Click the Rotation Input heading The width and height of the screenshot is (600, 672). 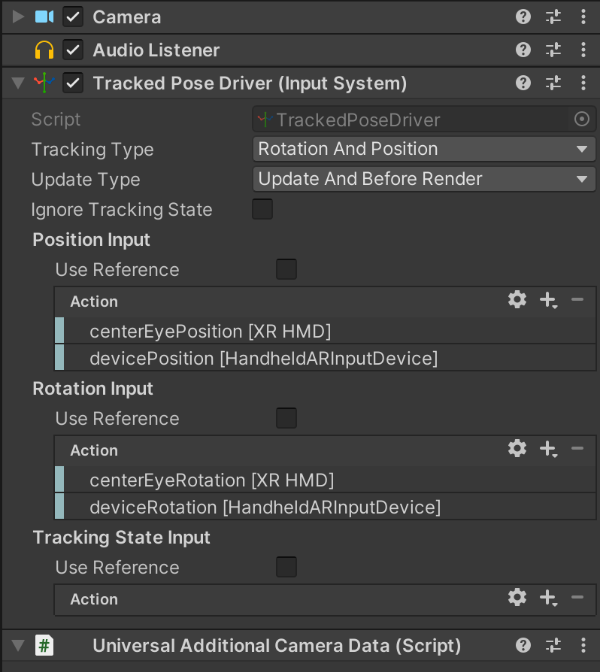point(93,389)
